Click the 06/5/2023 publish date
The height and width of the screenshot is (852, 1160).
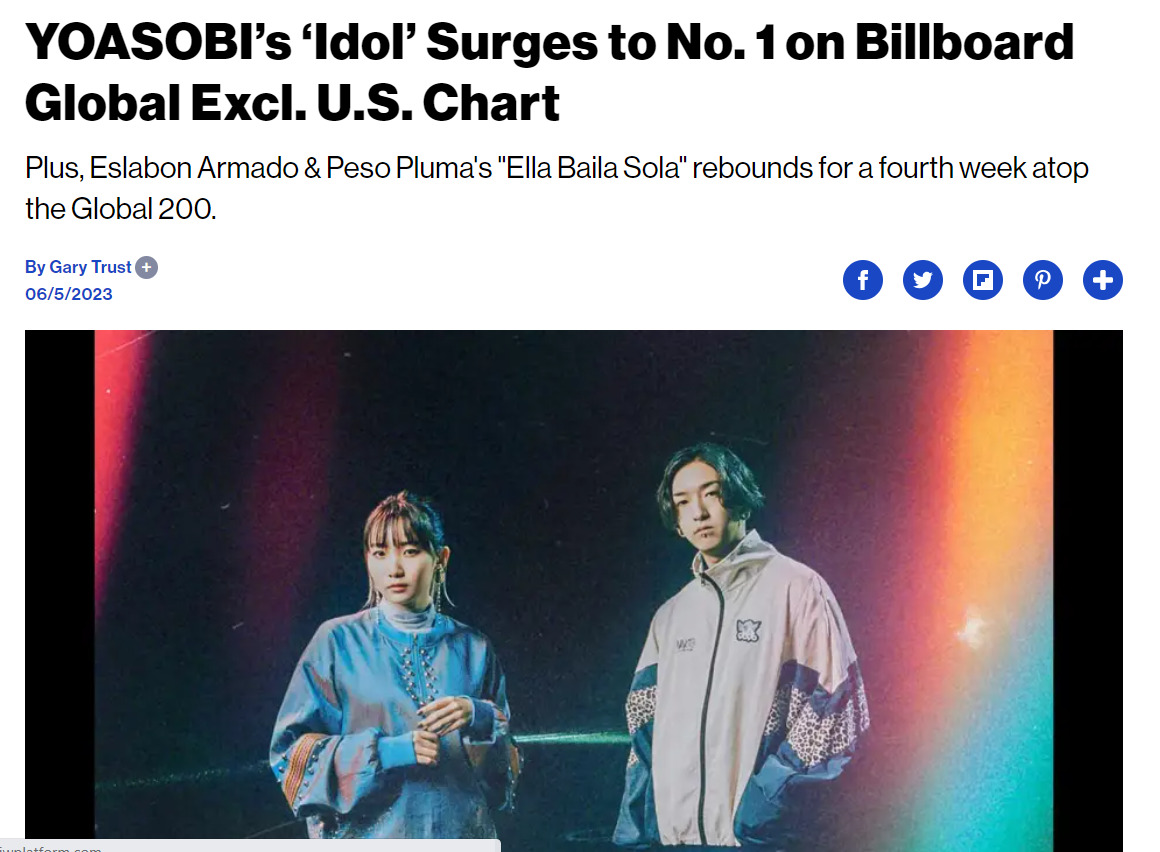(x=69, y=294)
